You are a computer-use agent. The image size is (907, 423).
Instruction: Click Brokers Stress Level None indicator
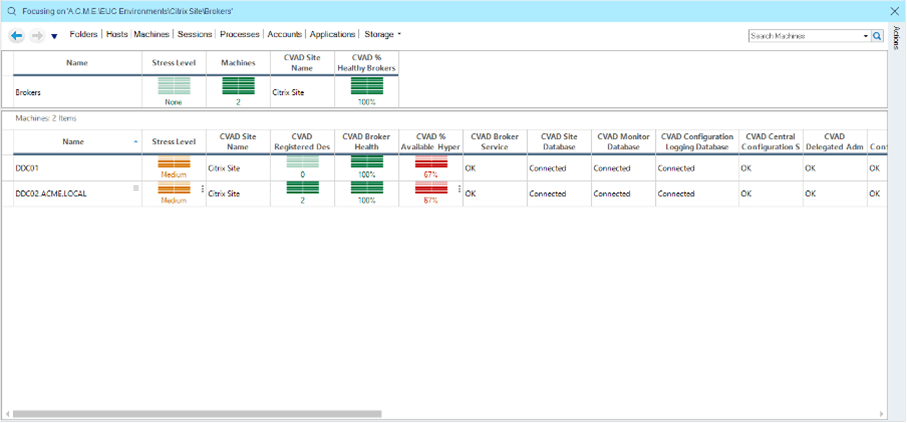pos(174,92)
